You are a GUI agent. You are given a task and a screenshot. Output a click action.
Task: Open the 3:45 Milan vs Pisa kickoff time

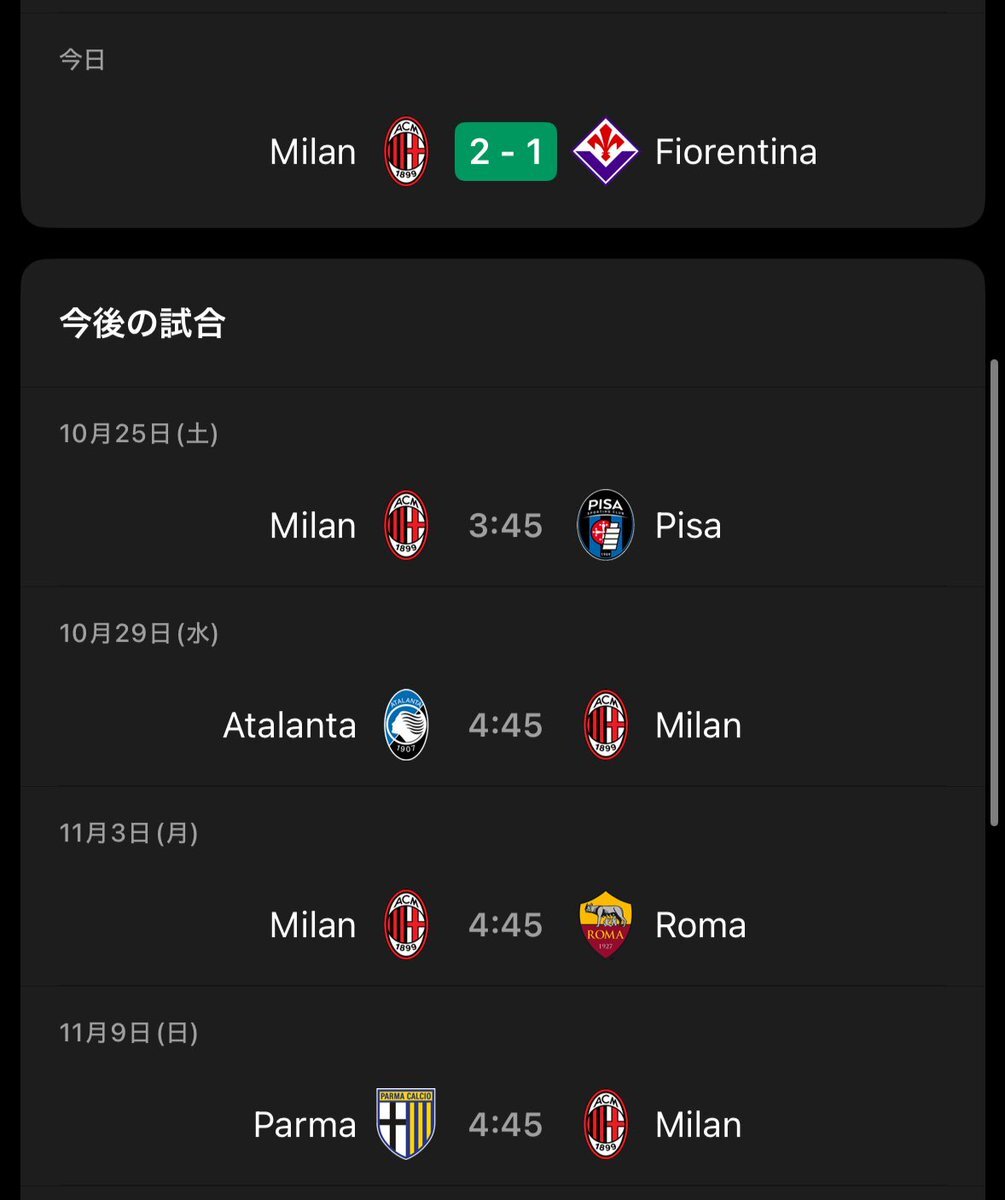click(505, 526)
